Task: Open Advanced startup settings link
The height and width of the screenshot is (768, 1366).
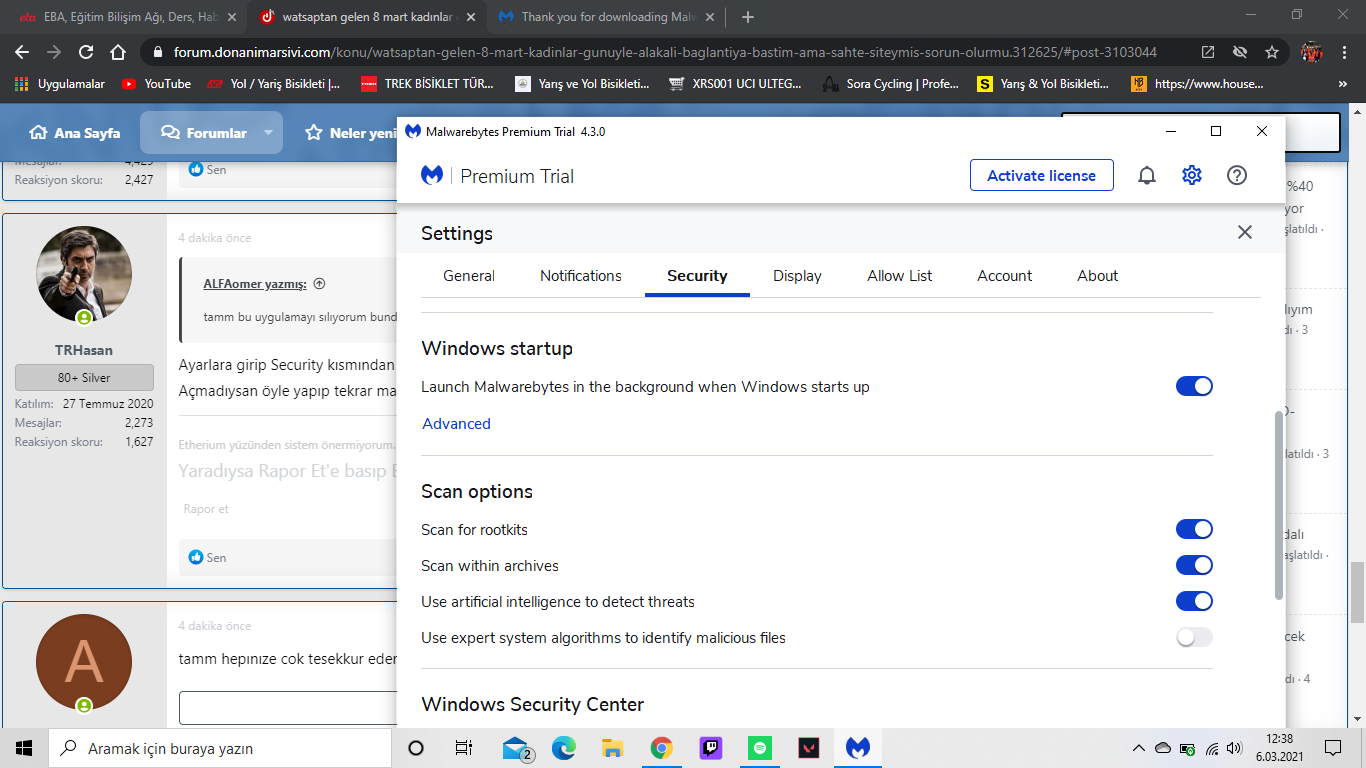Action: [x=456, y=424]
